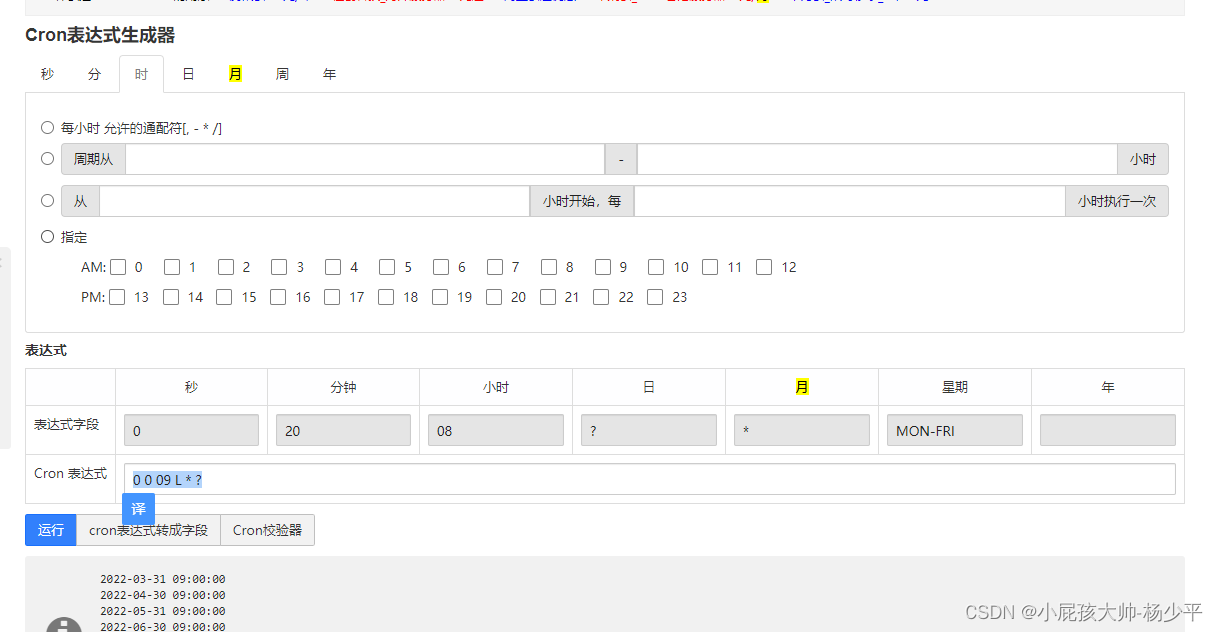This screenshot has height=632, width=1218.
Task: Select the 指定 radio option
Action: pos(47,236)
